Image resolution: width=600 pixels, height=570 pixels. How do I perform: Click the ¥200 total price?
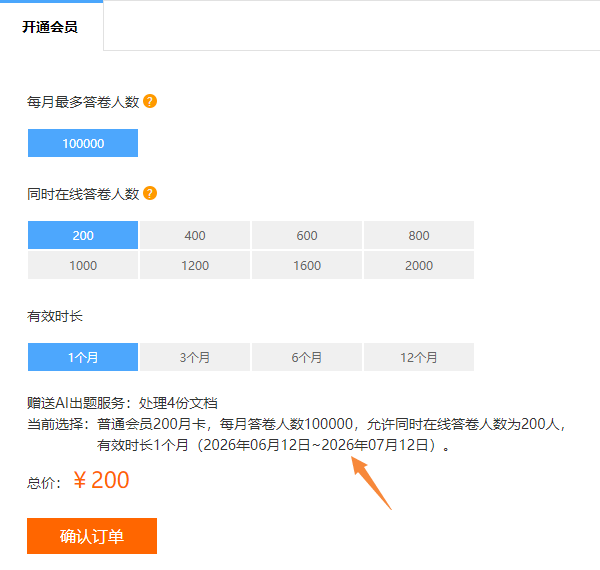click(101, 480)
